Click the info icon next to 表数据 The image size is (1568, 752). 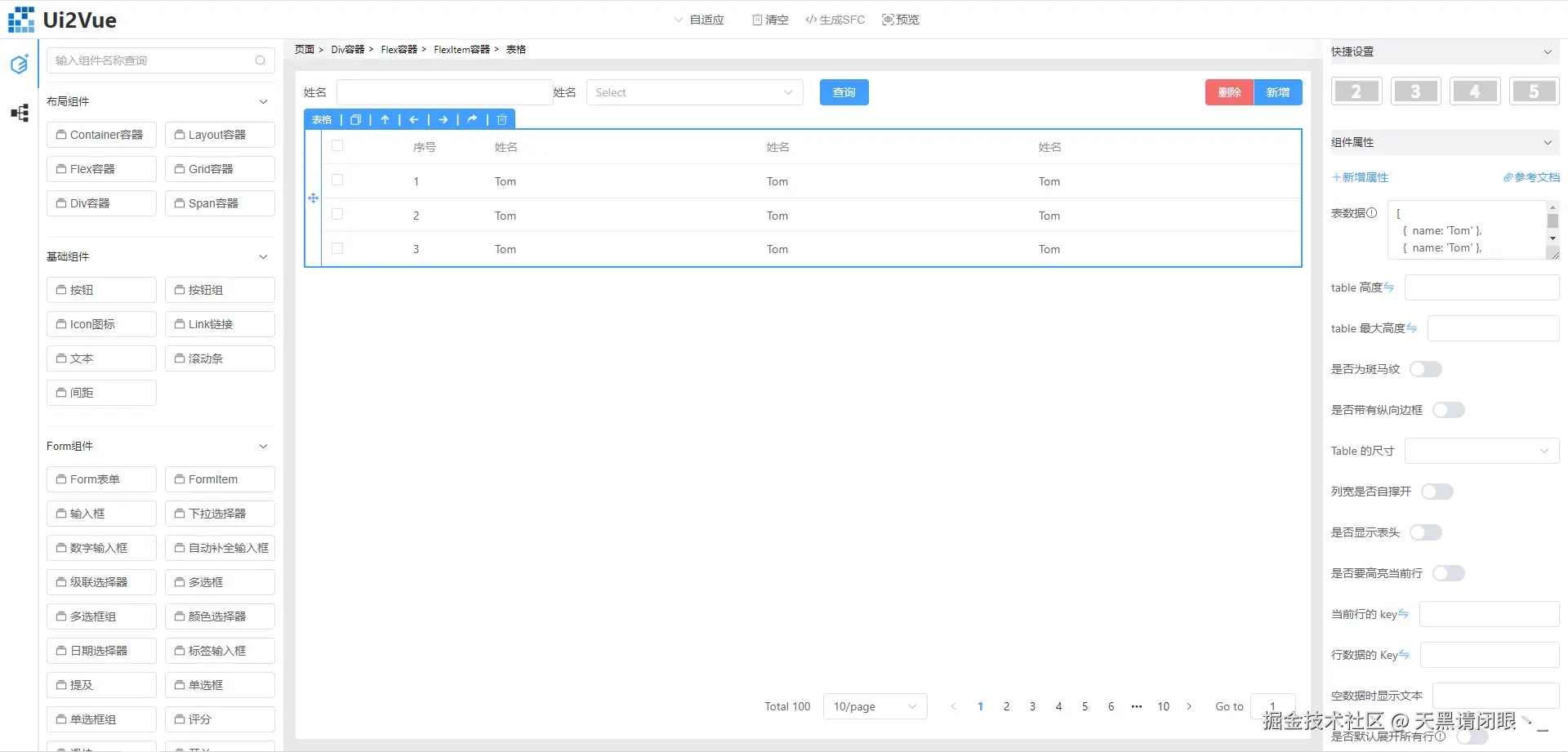(1372, 213)
